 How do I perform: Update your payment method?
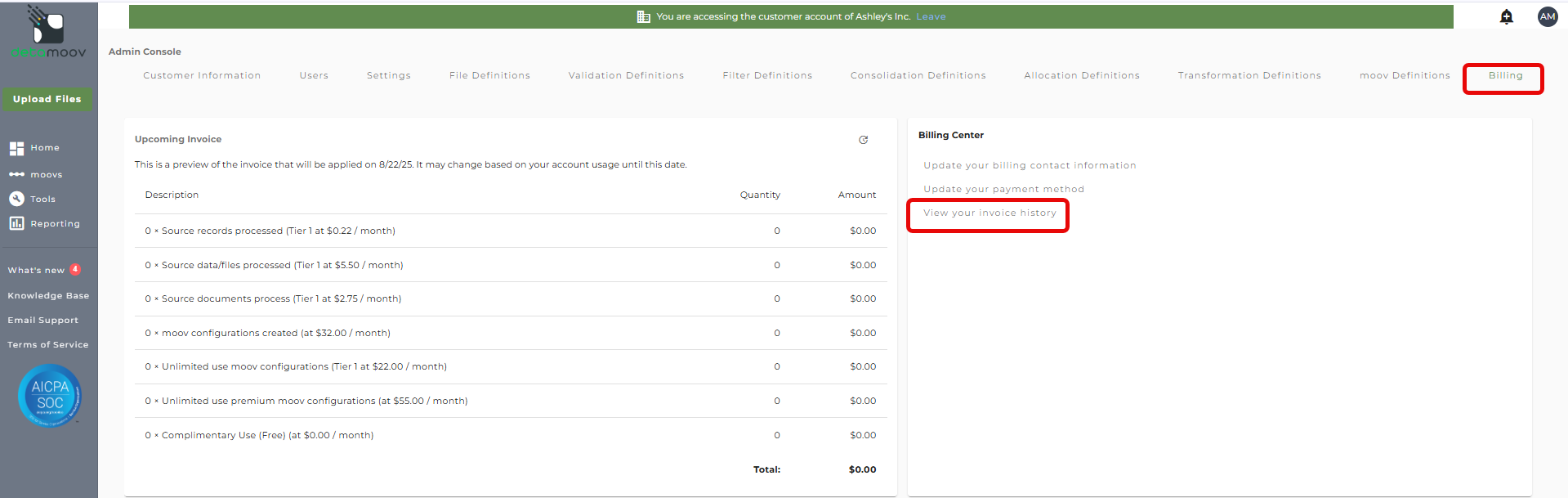point(1003,189)
